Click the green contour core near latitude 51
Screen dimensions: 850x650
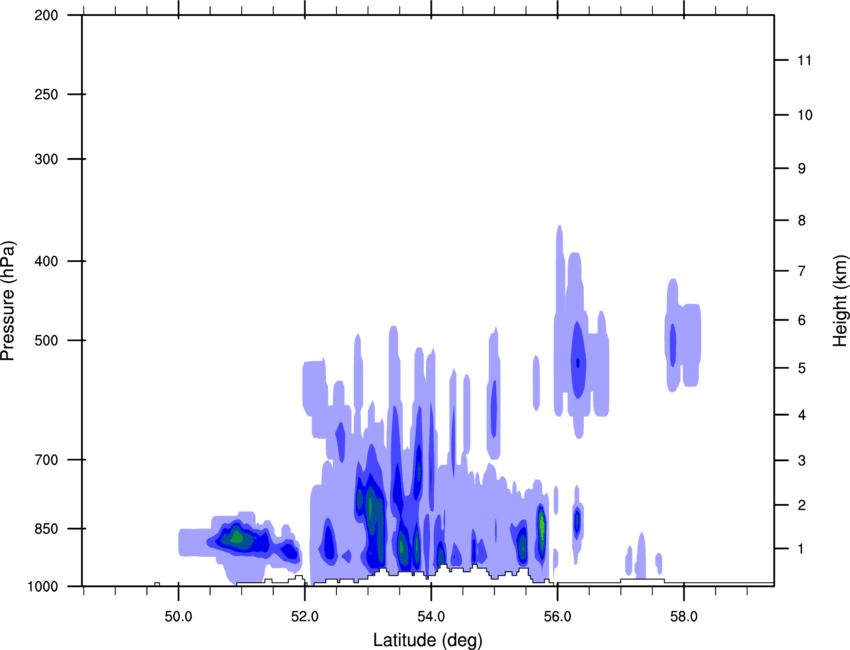[x=237, y=537]
